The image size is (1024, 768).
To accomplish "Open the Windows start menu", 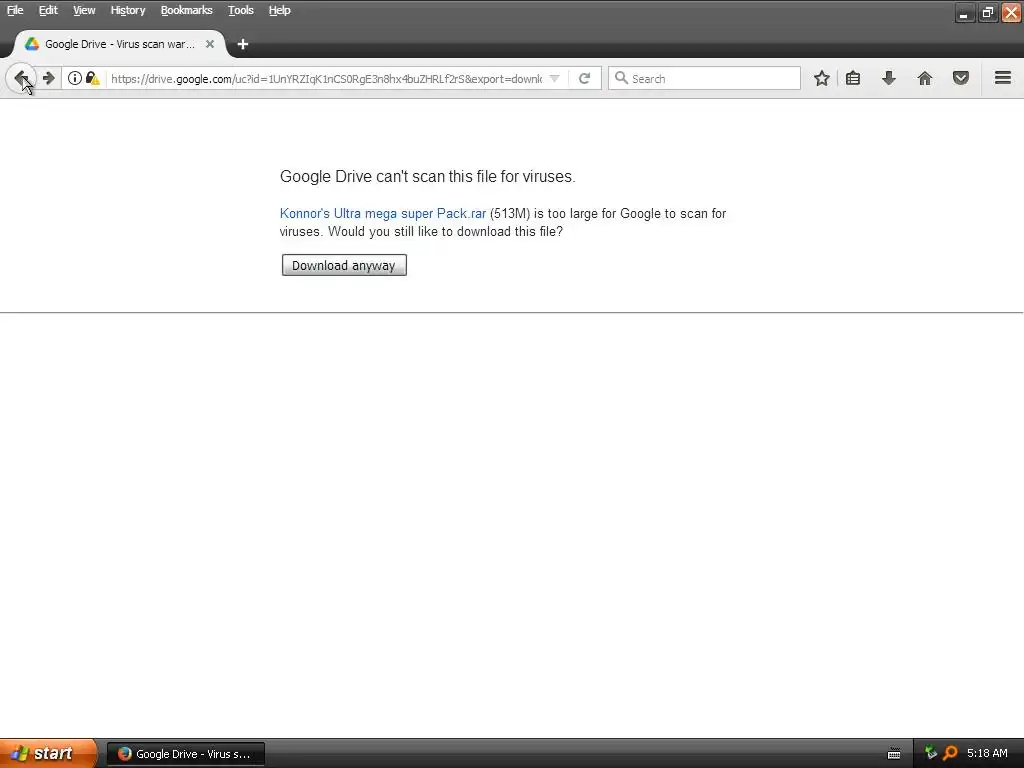I will (48, 753).
